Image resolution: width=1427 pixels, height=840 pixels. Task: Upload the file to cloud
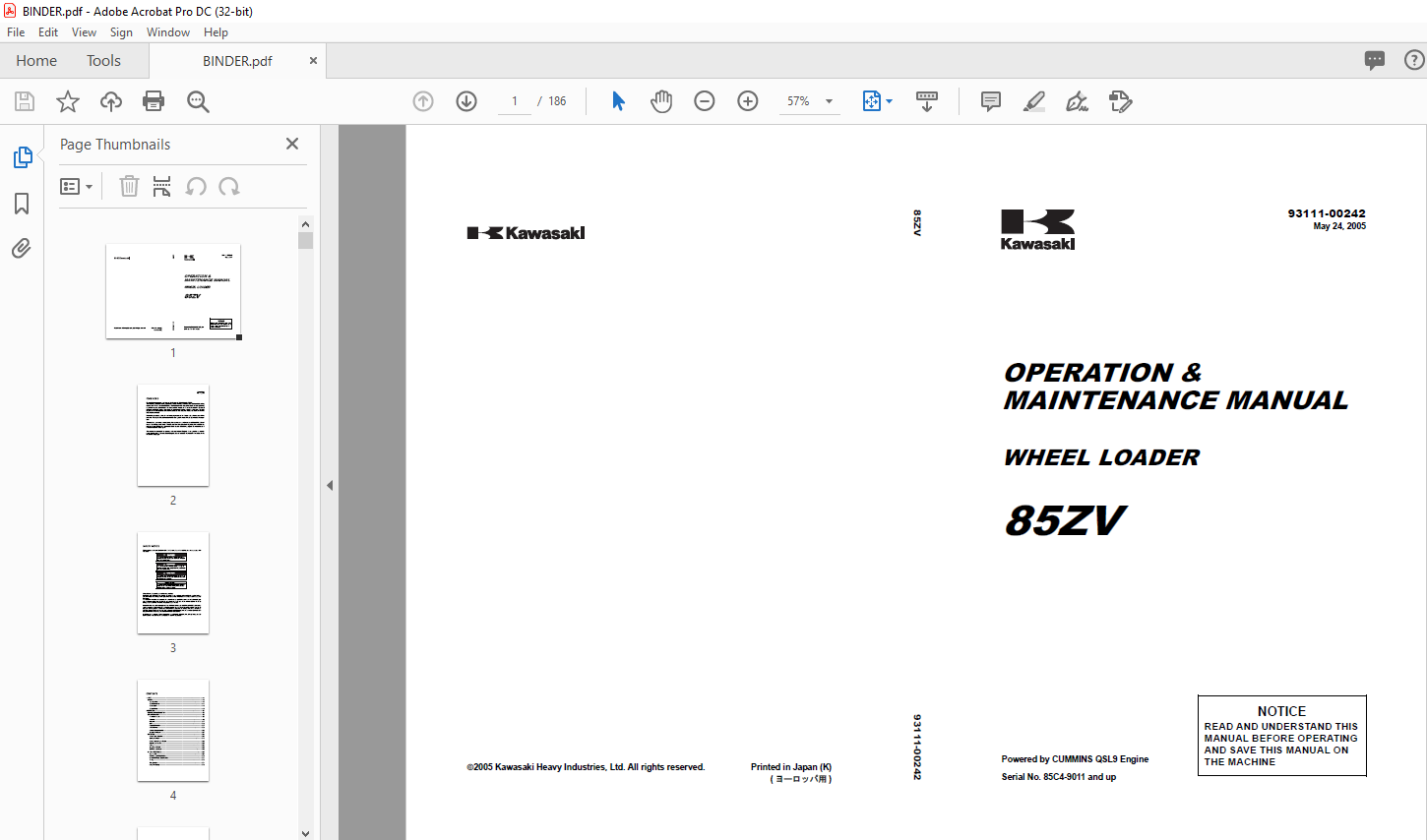click(111, 101)
